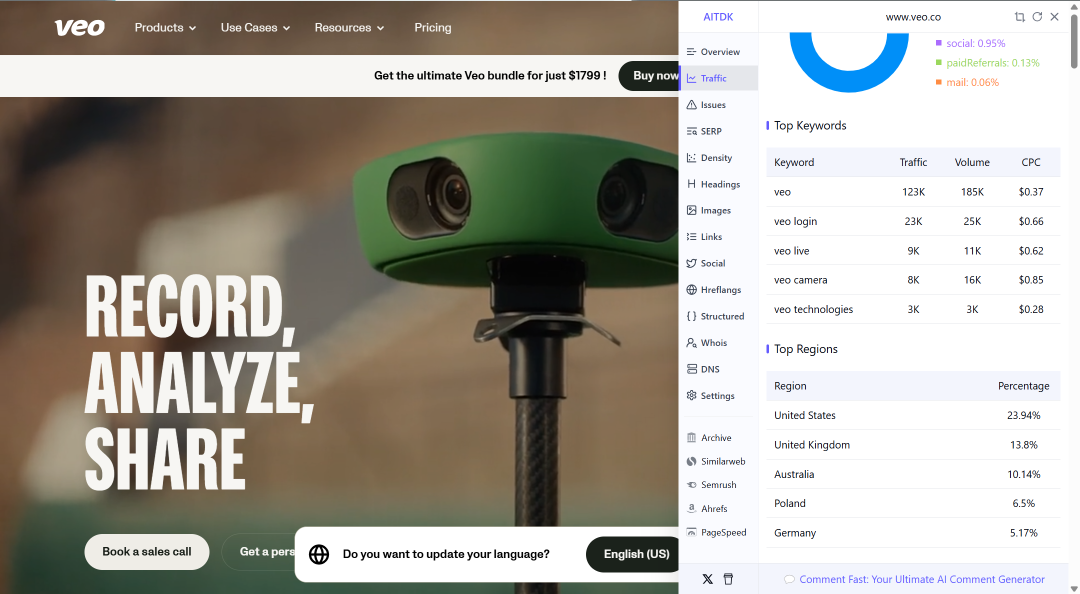Click the Semrush icon

[x=692, y=485]
